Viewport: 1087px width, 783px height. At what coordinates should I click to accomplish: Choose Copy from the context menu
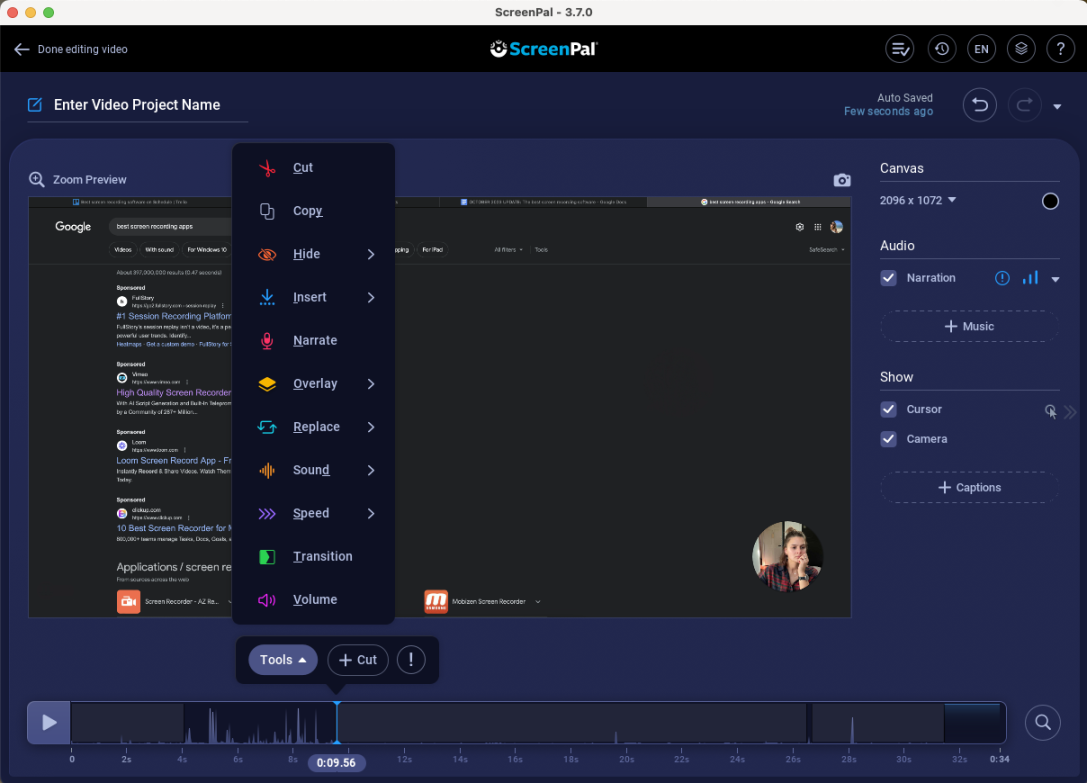307,211
